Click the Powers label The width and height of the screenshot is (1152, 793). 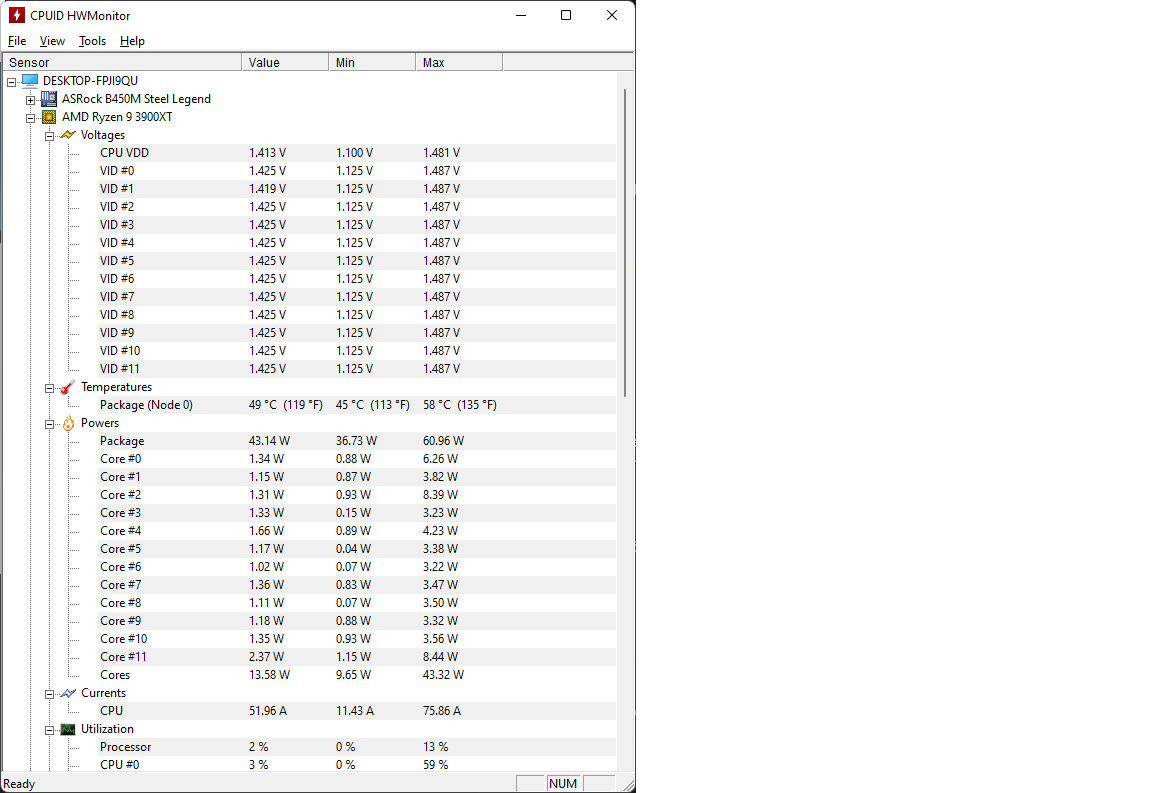pos(100,423)
